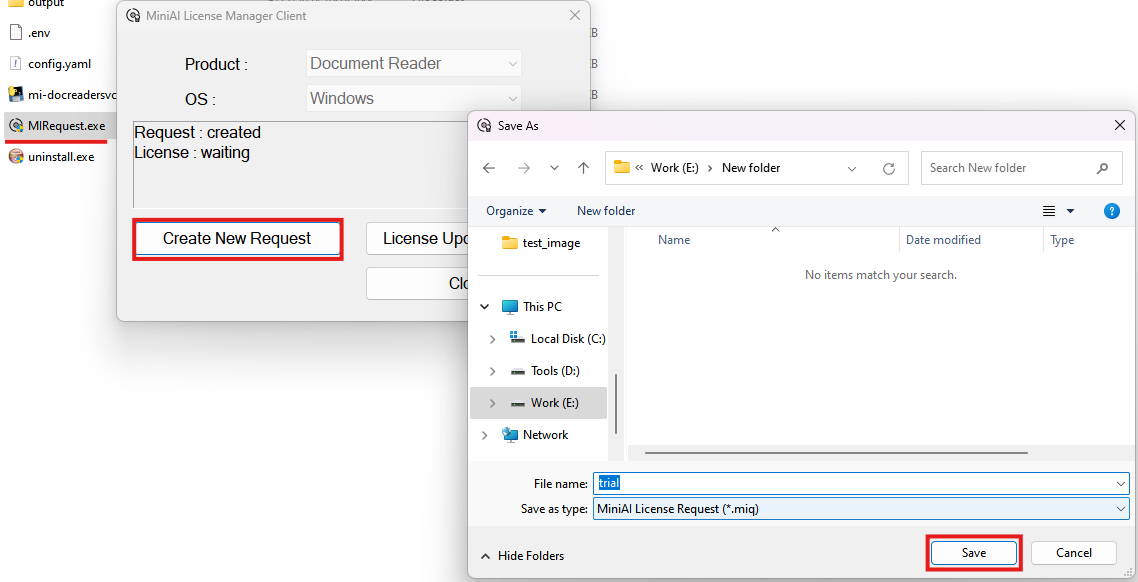Select the uninstall.exe file

[x=60, y=157]
